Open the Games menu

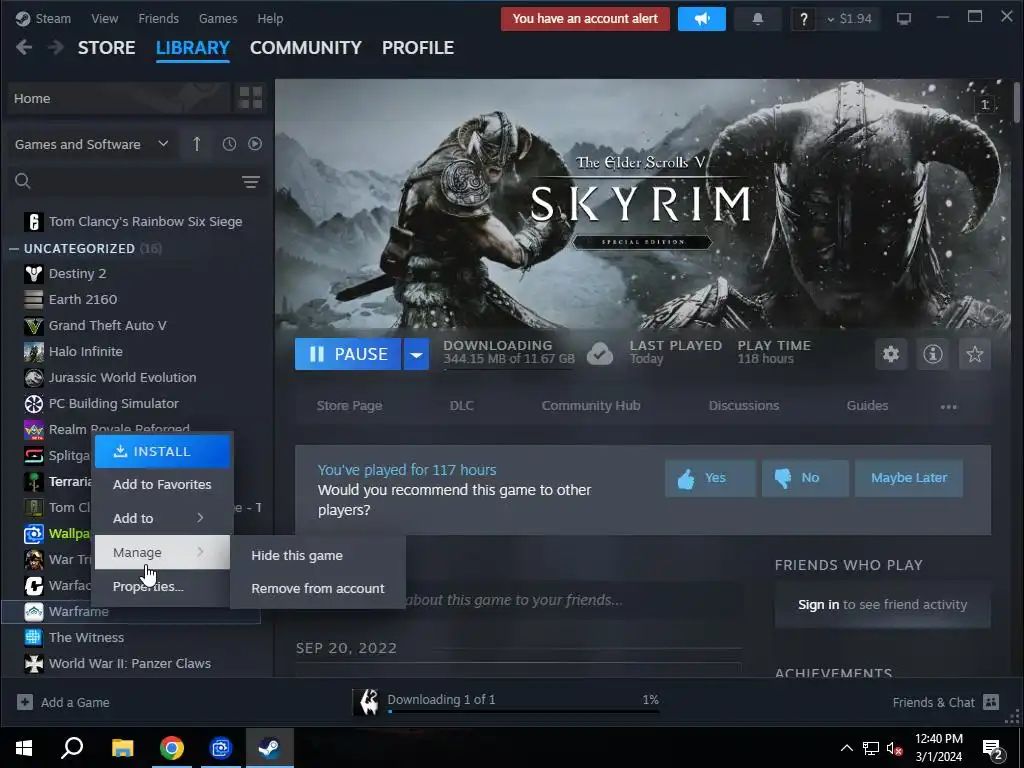(x=217, y=18)
